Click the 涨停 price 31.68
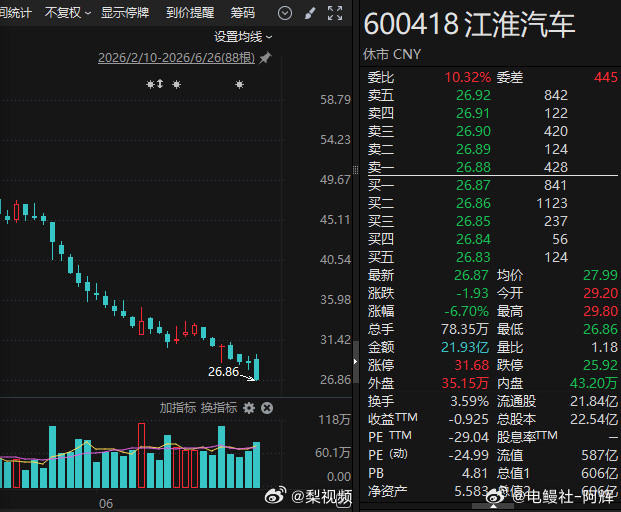The height and width of the screenshot is (512, 621). (x=472, y=365)
